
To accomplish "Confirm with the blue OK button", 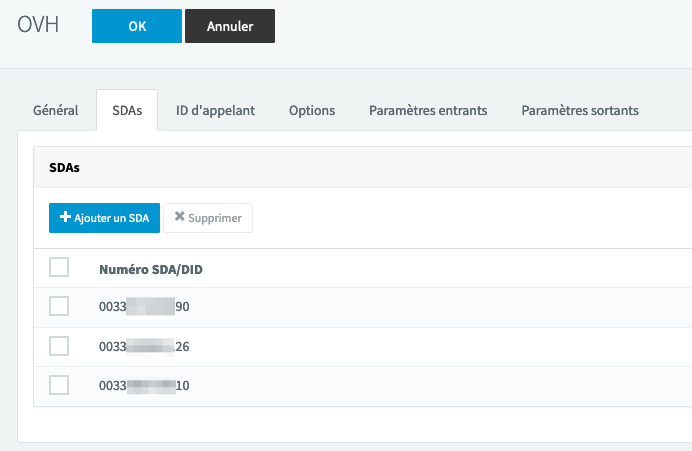I will 136,26.
